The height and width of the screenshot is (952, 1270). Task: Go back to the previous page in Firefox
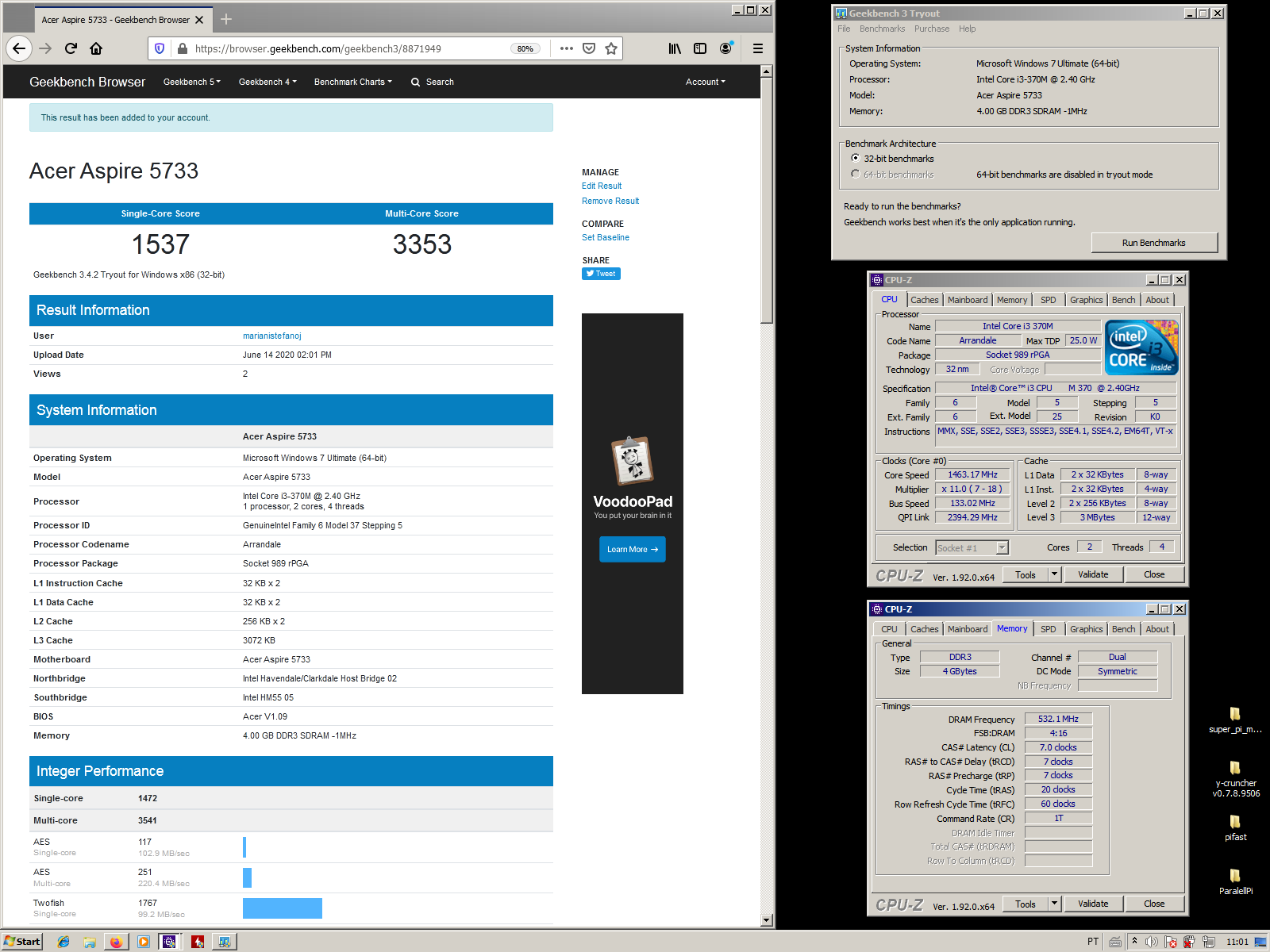click(19, 48)
